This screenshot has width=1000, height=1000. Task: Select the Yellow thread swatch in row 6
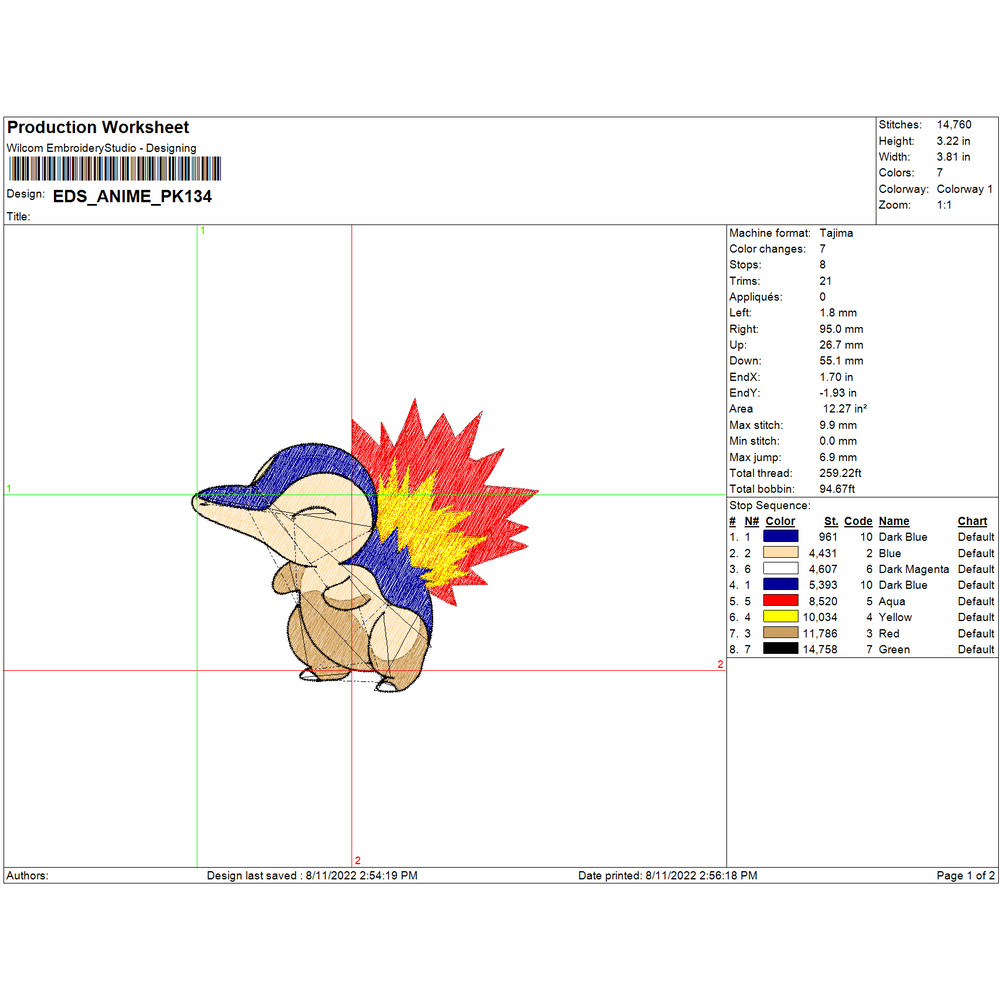[780, 617]
